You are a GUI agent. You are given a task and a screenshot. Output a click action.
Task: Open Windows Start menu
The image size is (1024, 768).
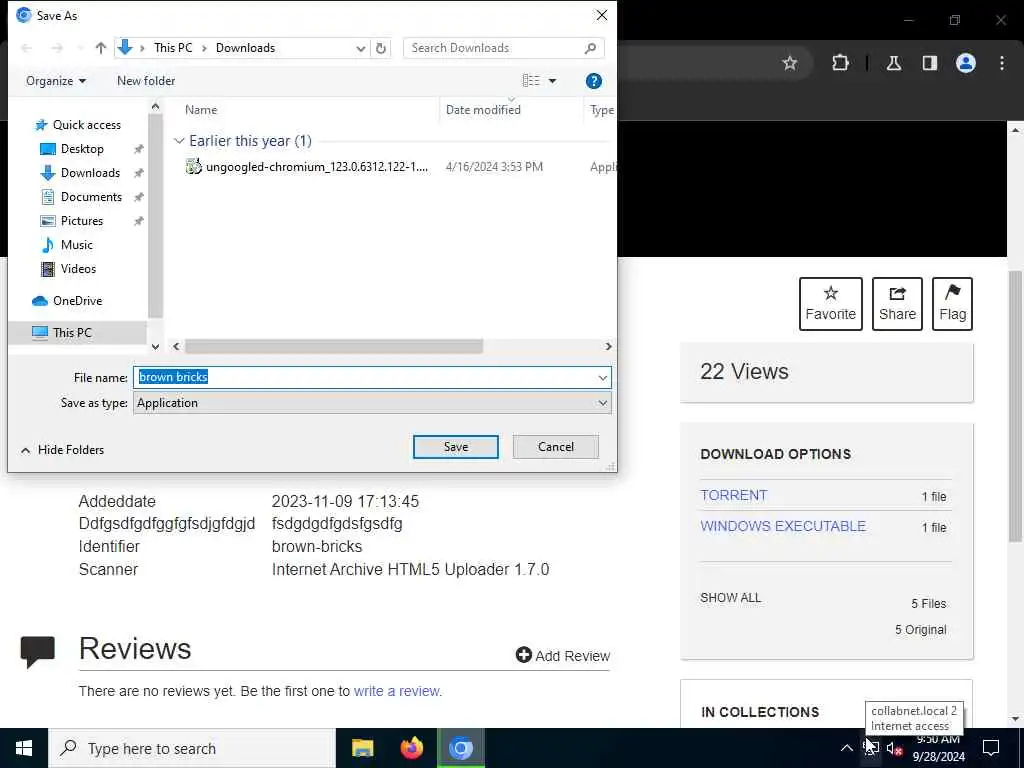(24, 748)
